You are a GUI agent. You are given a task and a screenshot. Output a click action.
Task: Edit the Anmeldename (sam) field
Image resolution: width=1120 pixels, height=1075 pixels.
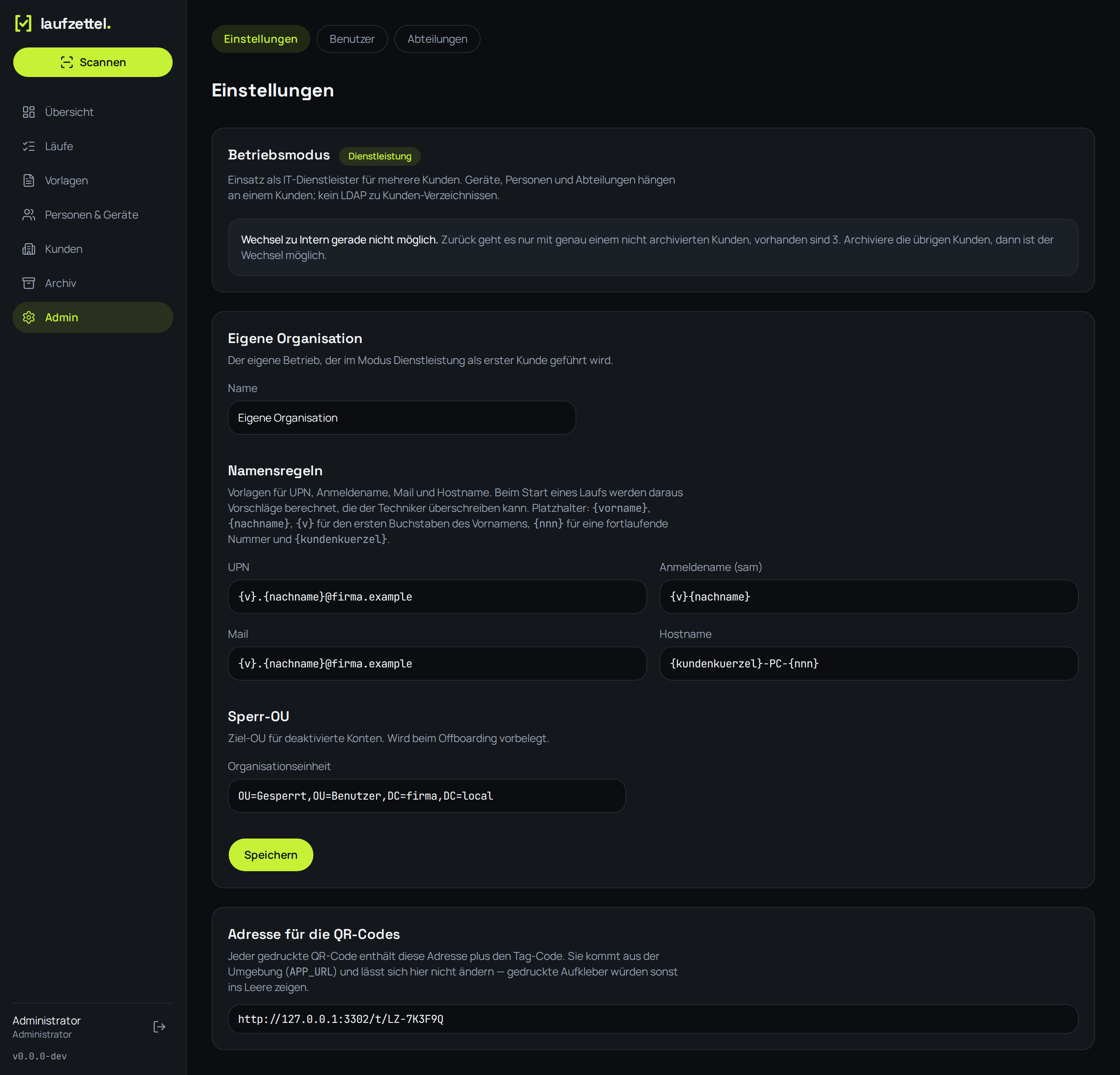868,597
